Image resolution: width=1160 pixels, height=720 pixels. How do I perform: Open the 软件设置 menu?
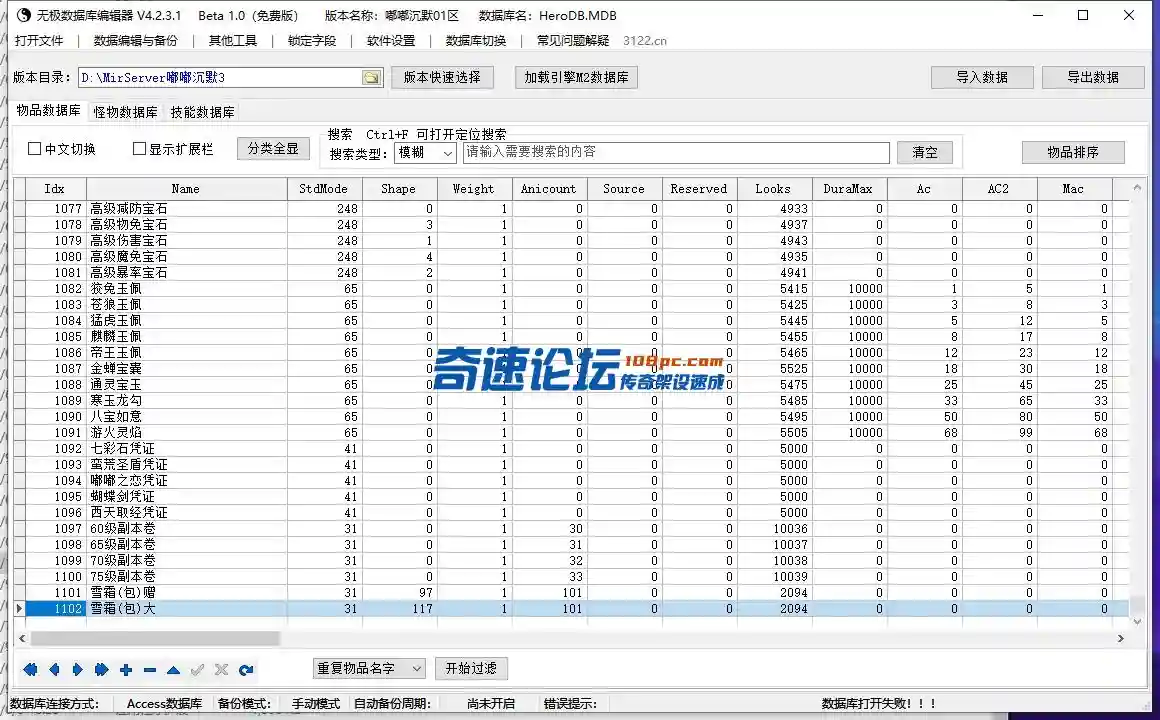391,41
